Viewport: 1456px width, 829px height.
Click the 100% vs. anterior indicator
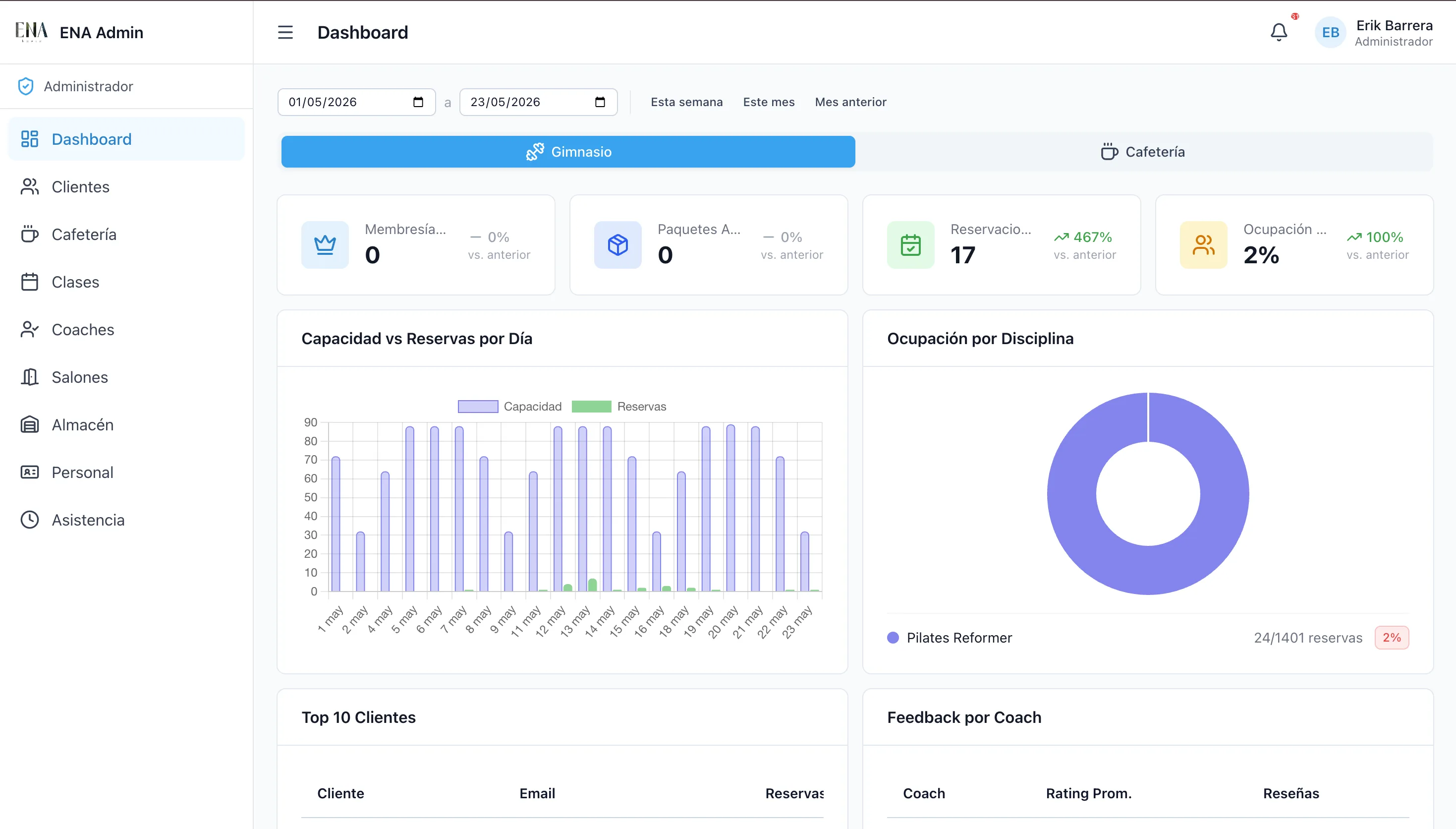pos(1378,245)
